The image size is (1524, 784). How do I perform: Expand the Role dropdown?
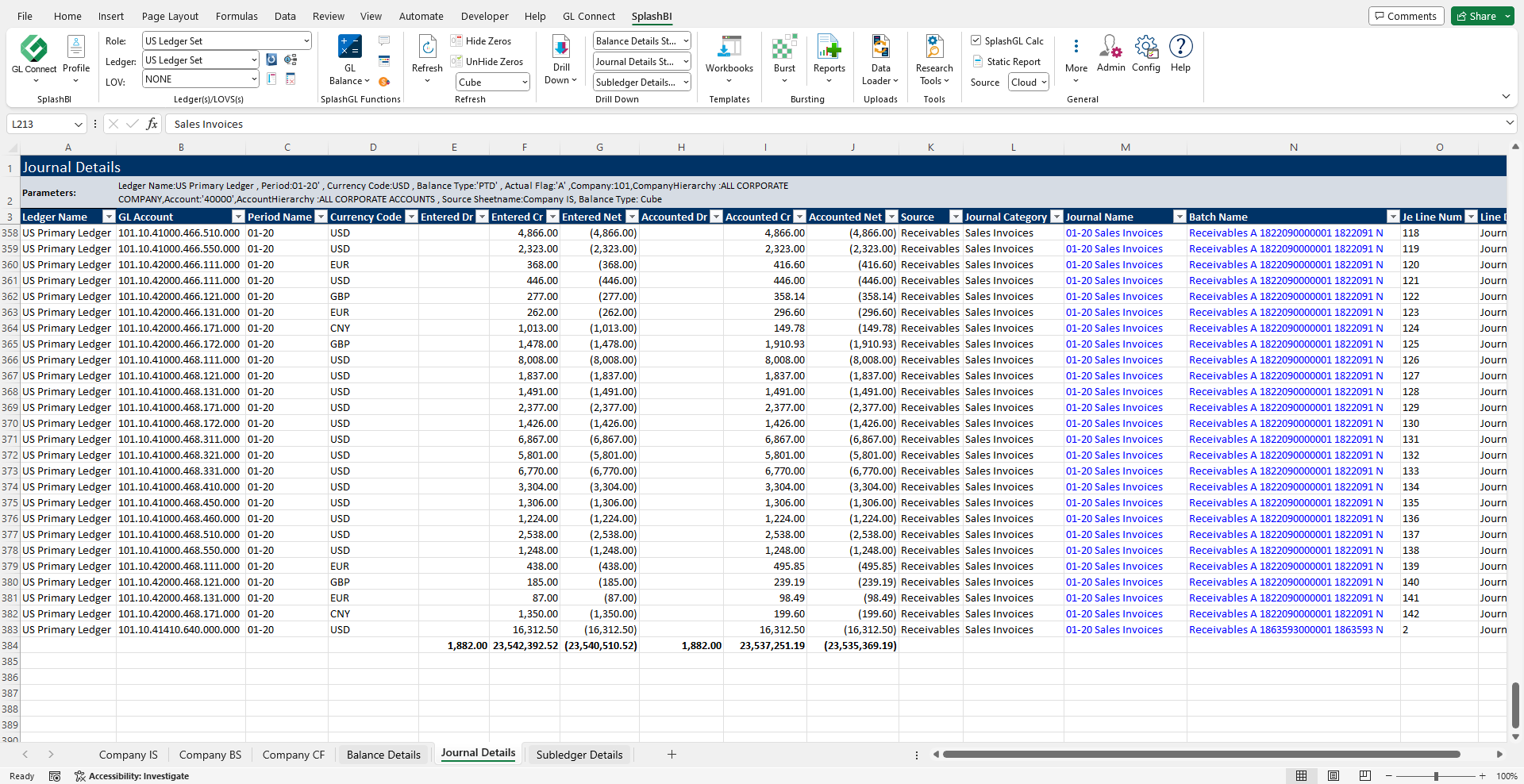pos(306,41)
